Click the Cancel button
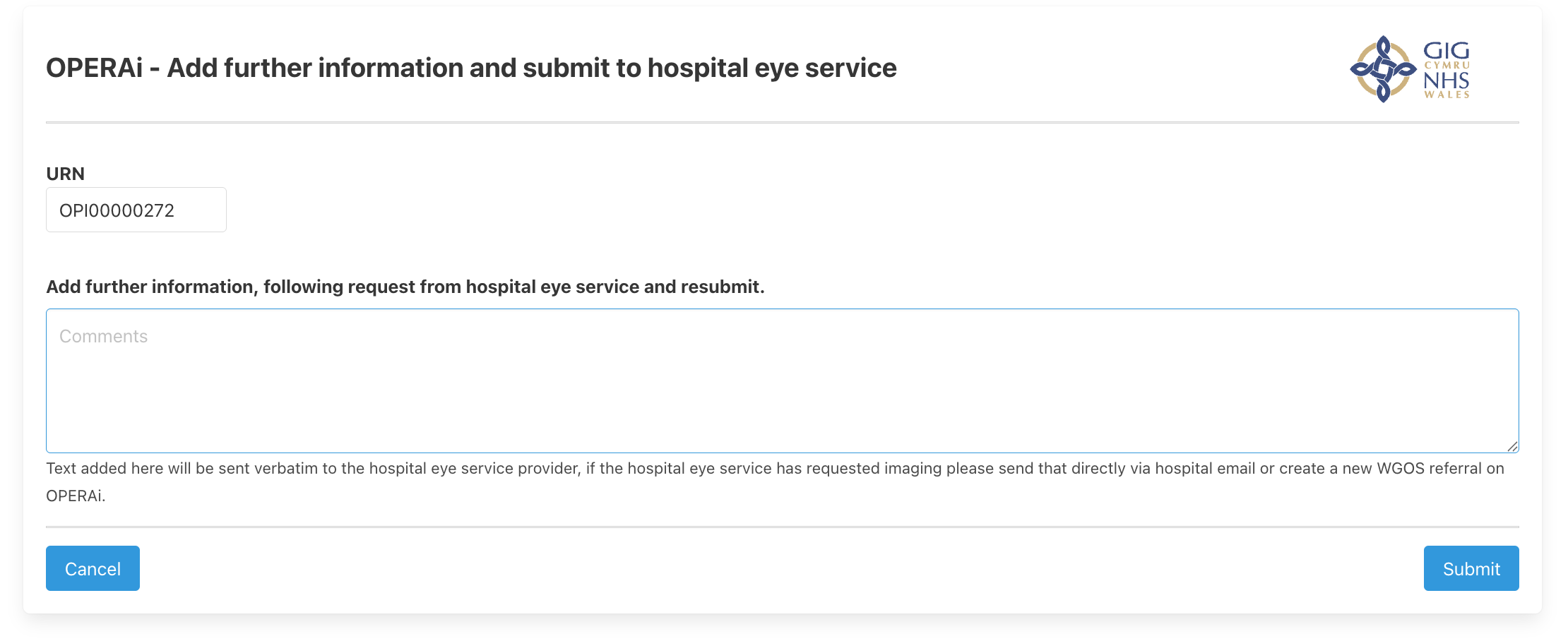Image resolution: width=1568 pixels, height=641 pixels. [93, 568]
